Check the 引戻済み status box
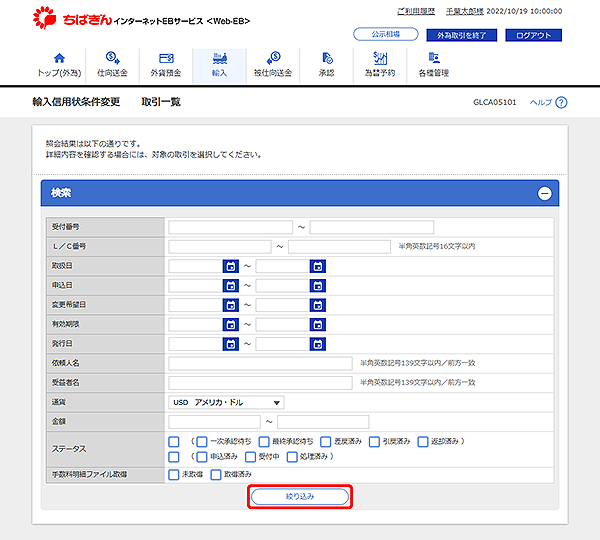600x540 pixels. 374,442
